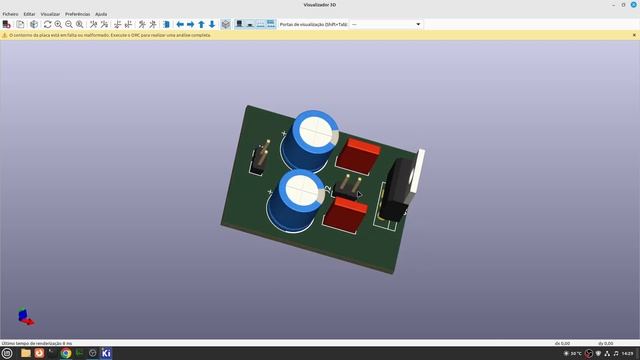
Task: Redraw the 3D view
Action: (47, 24)
